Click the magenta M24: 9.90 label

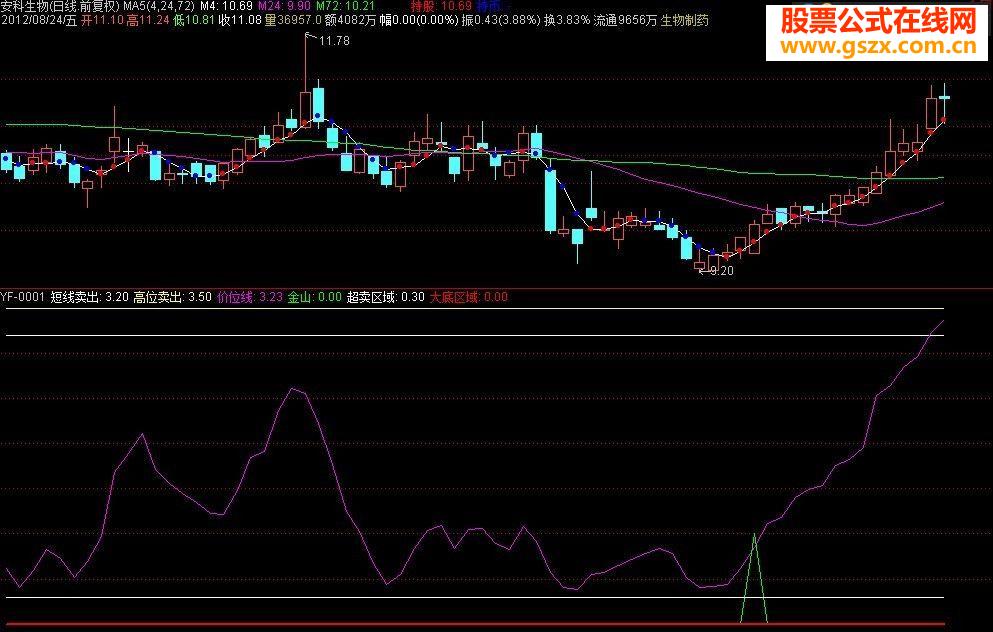click(x=284, y=6)
